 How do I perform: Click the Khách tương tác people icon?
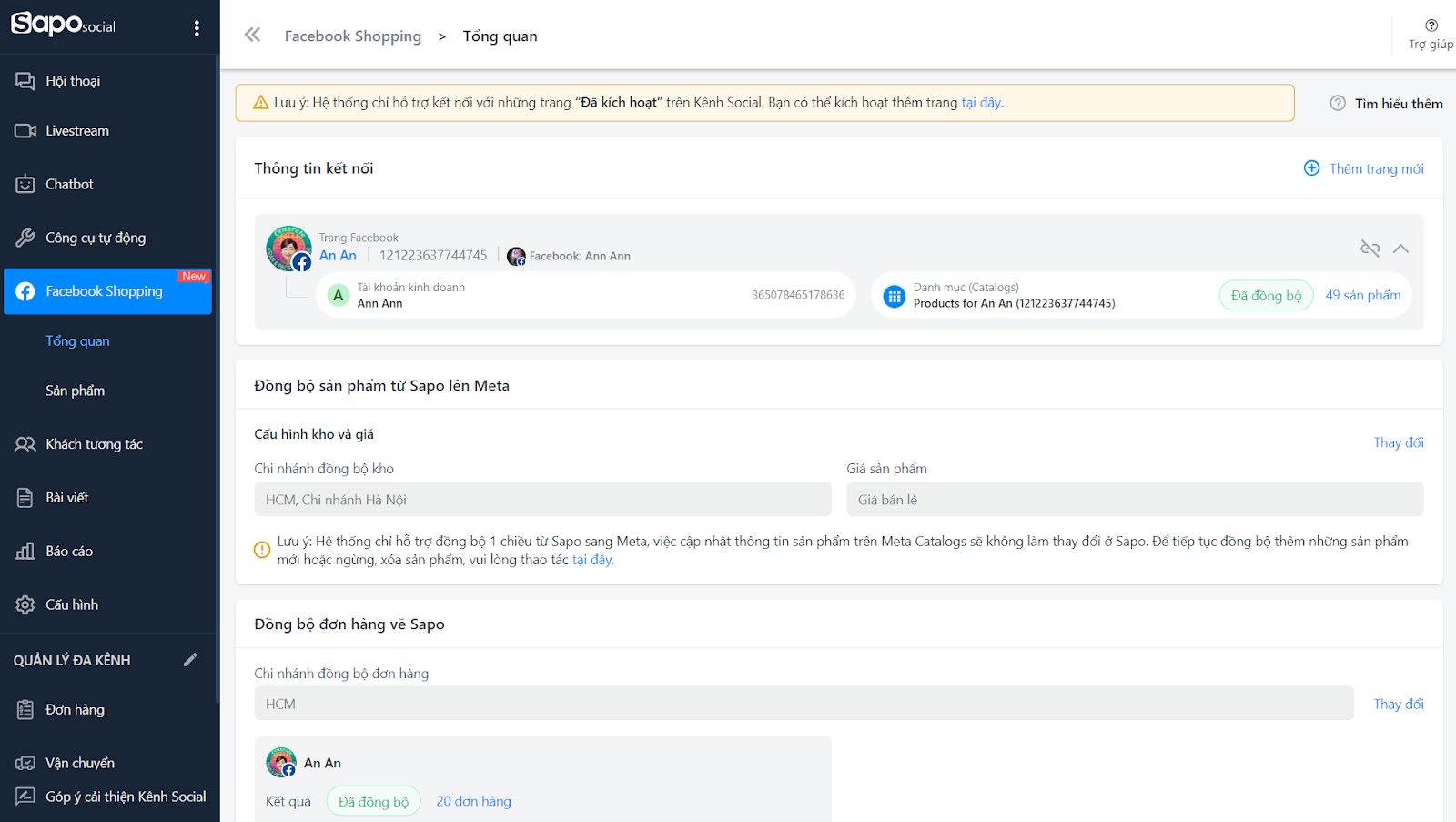(25, 444)
